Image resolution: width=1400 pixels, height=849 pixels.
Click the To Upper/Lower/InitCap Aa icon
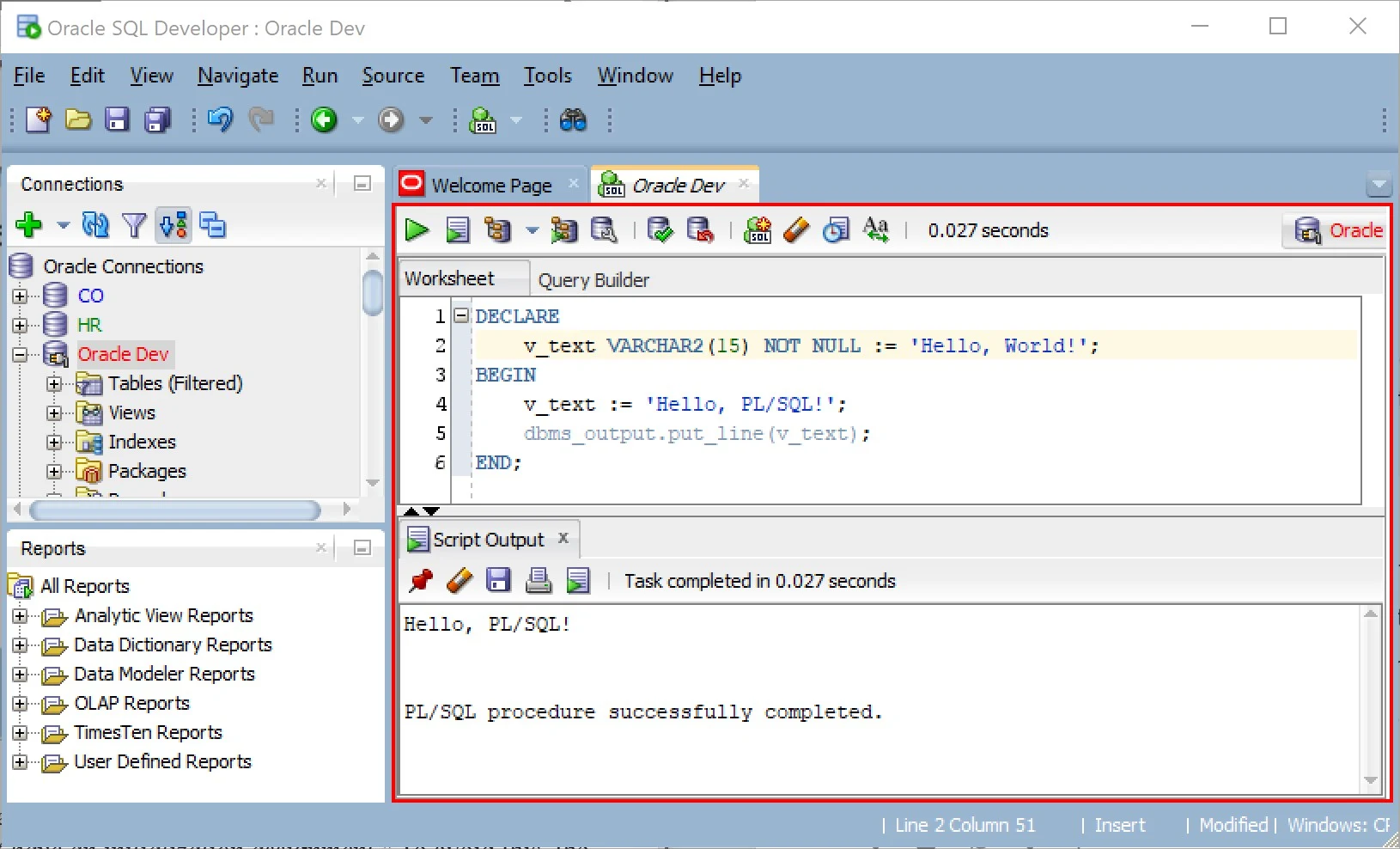[876, 229]
